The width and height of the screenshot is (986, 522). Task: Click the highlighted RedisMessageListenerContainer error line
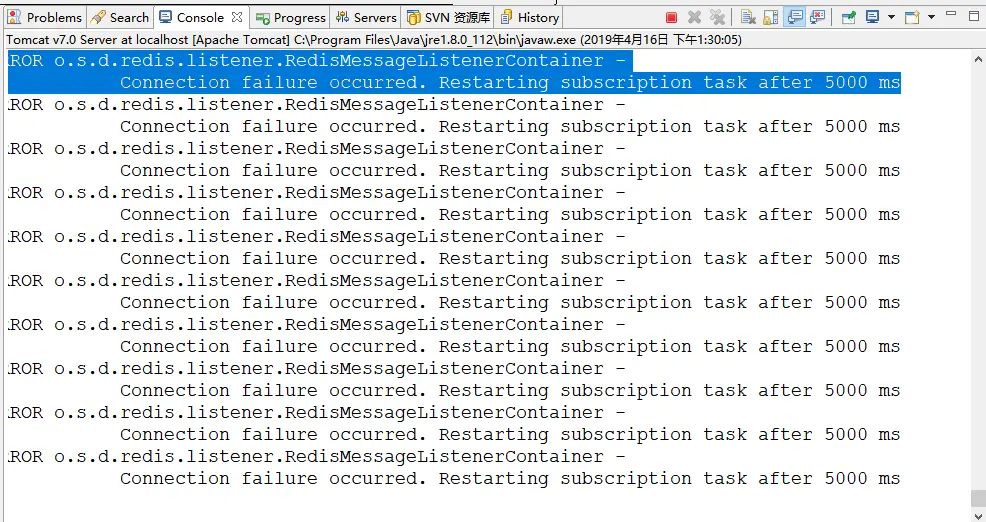(x=319, y=60)
